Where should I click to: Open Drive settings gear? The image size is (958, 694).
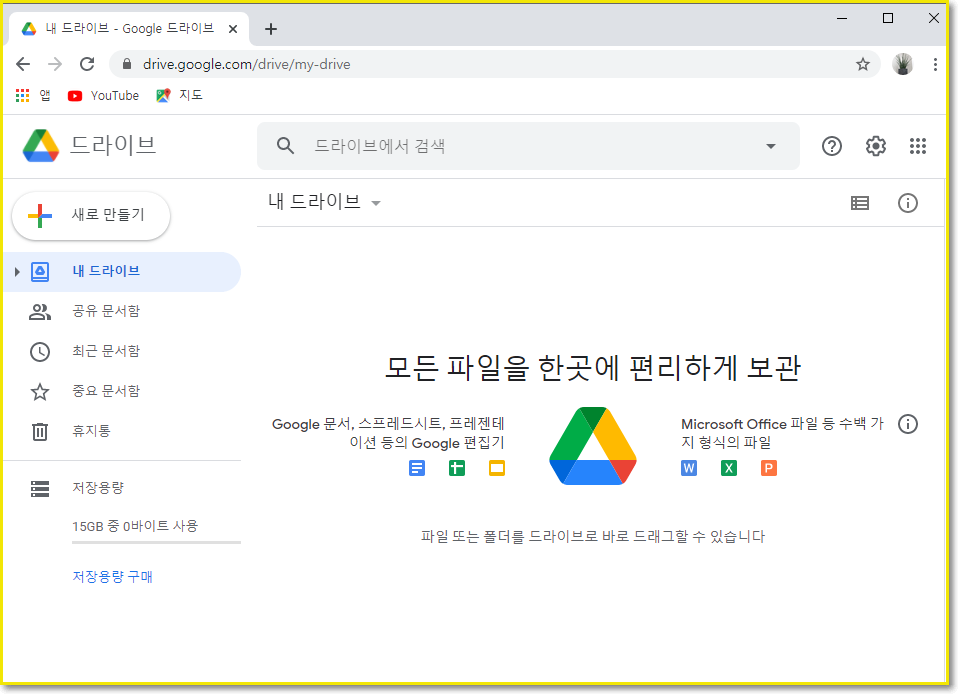[876, 146]
